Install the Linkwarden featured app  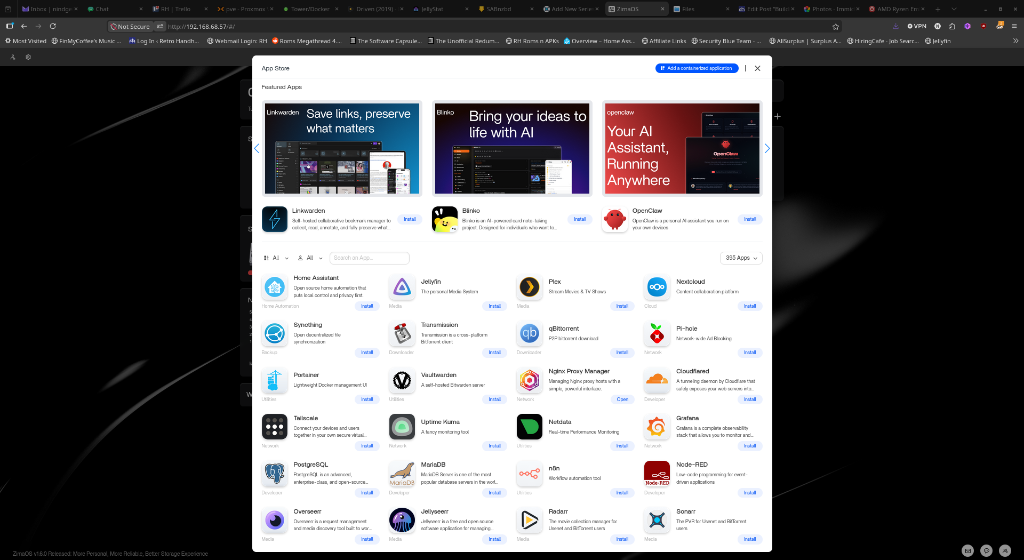pyautogui.click(x=409, y=219)
